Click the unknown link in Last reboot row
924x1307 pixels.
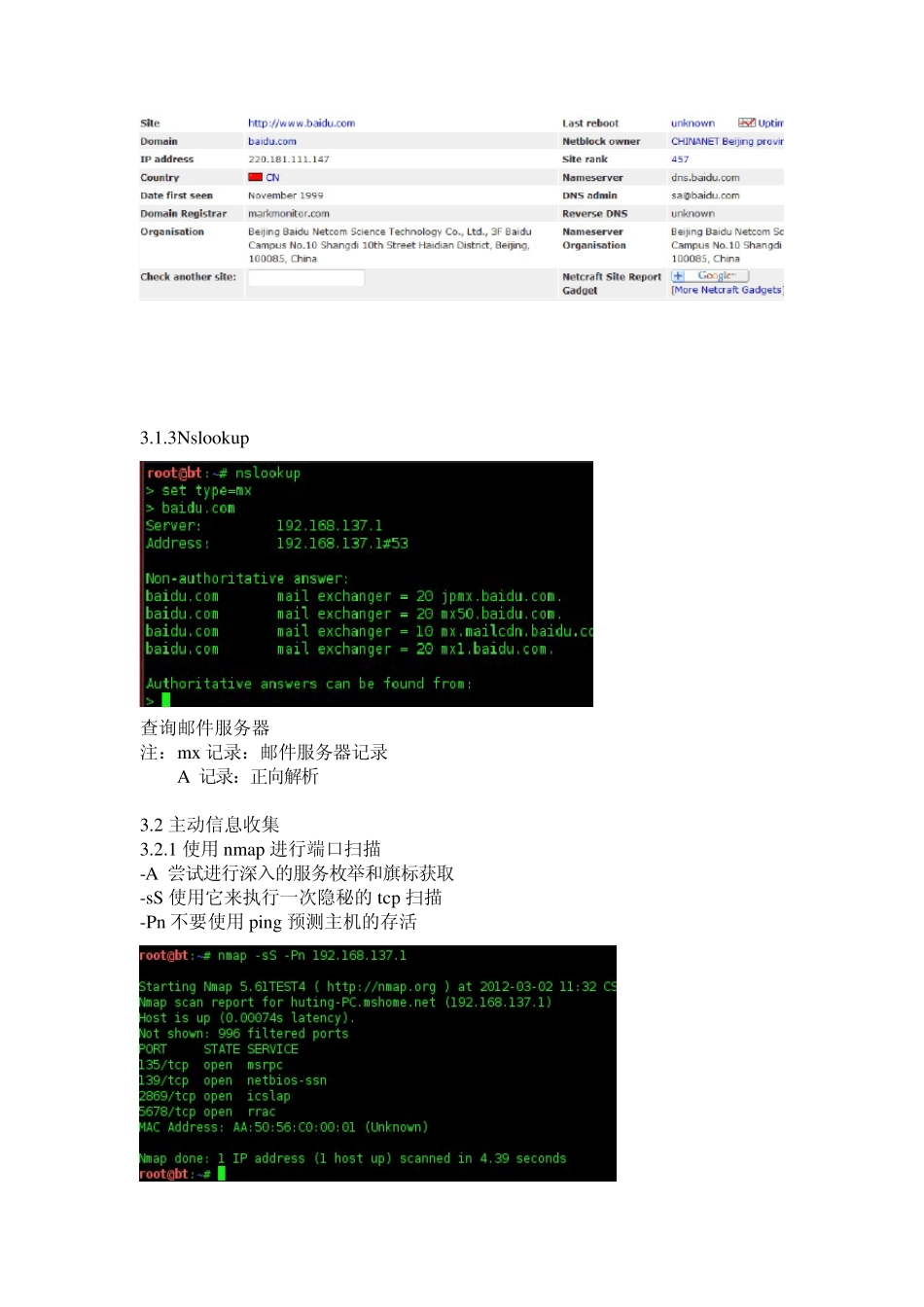693,124
